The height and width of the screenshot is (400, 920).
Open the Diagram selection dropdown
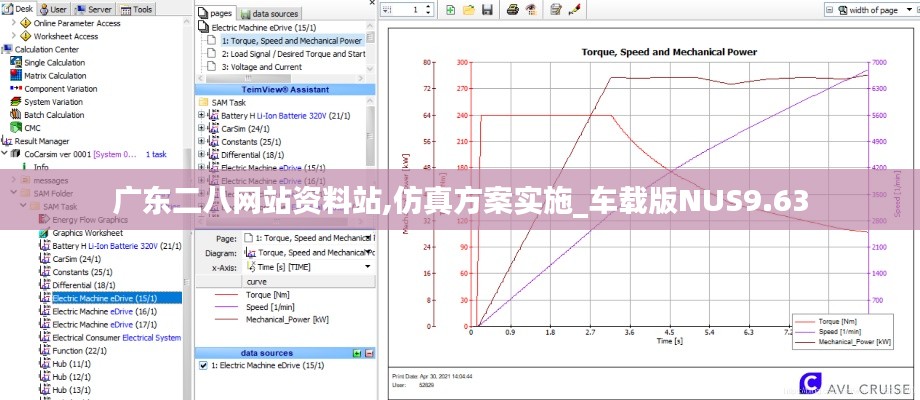(368, 252)
